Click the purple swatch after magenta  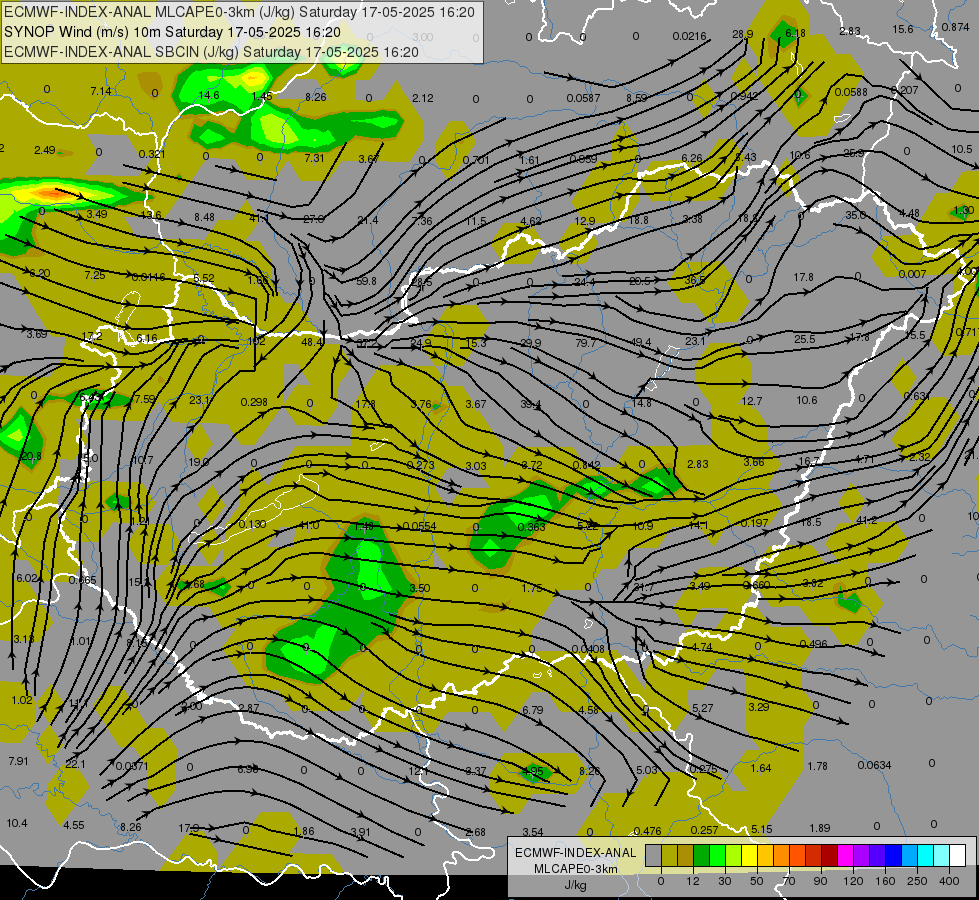click(x=862, y=855)
